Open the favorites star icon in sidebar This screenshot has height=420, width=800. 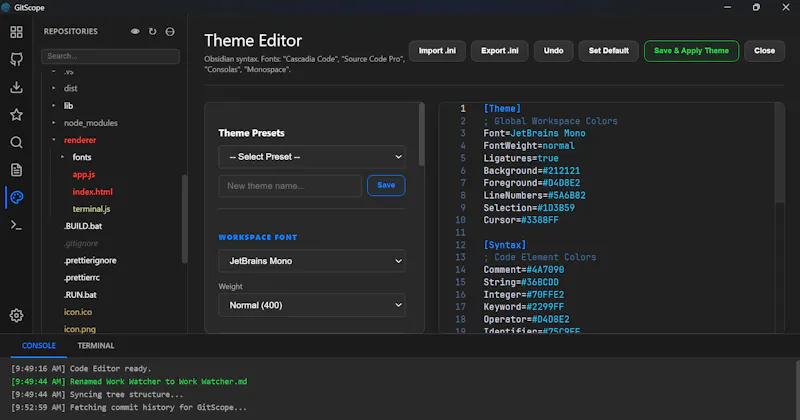(16, 115)
